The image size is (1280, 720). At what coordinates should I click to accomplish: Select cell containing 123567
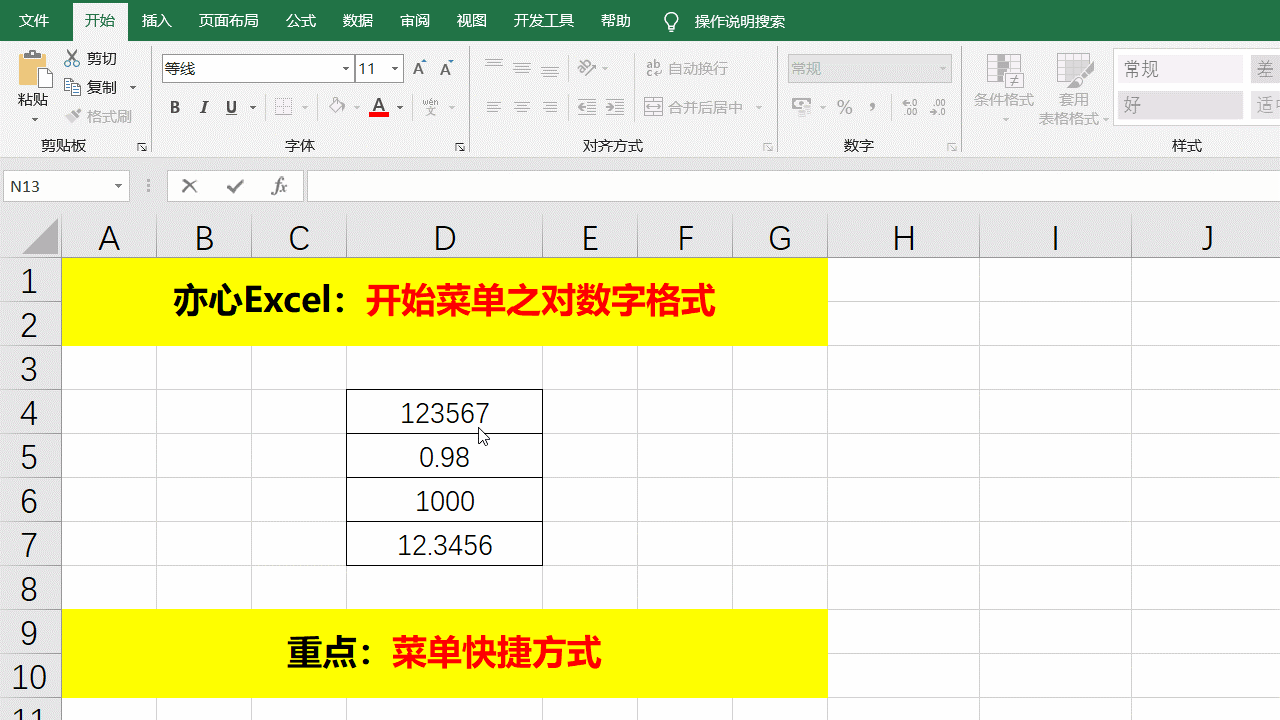444,412
